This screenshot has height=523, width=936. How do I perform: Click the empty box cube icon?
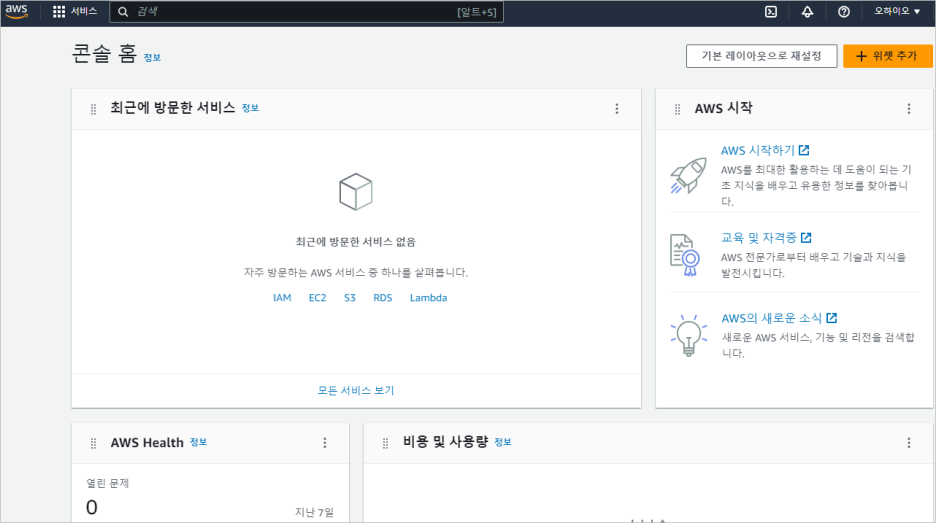click(x=356, y=192)
